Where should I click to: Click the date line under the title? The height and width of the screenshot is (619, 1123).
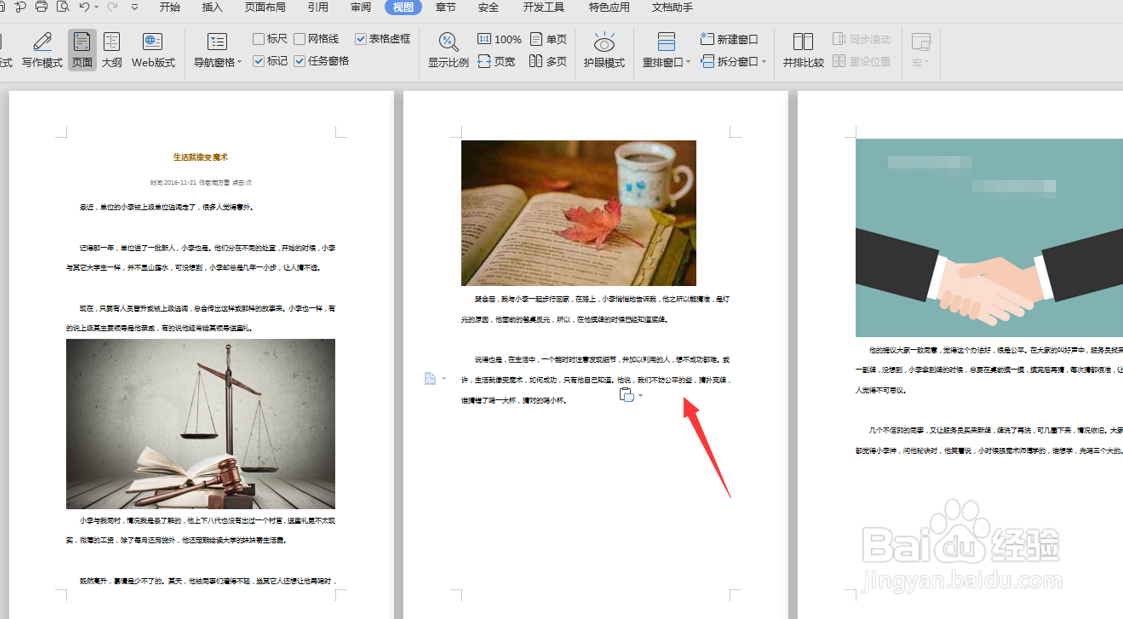[x=201, y=183]
